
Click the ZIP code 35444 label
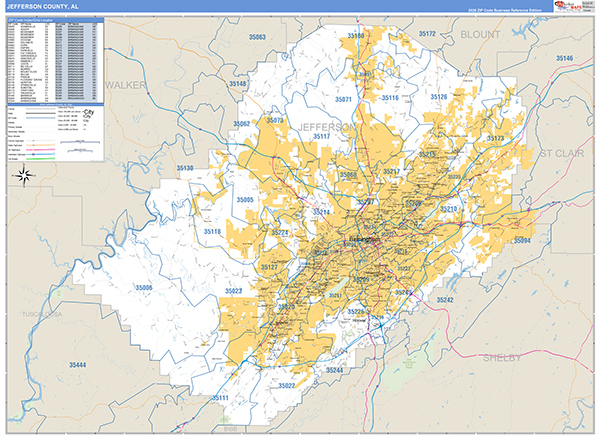point(77,365)
